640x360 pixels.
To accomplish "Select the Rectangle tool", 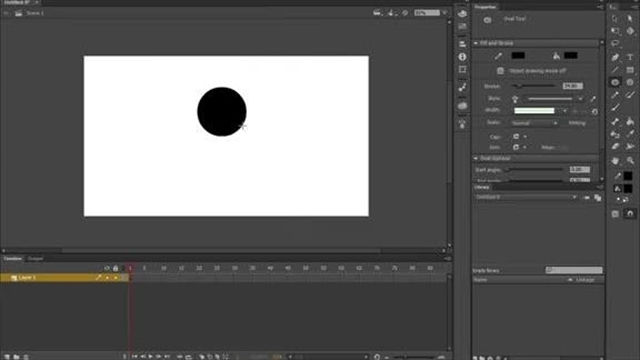I will tap(630, 70).
